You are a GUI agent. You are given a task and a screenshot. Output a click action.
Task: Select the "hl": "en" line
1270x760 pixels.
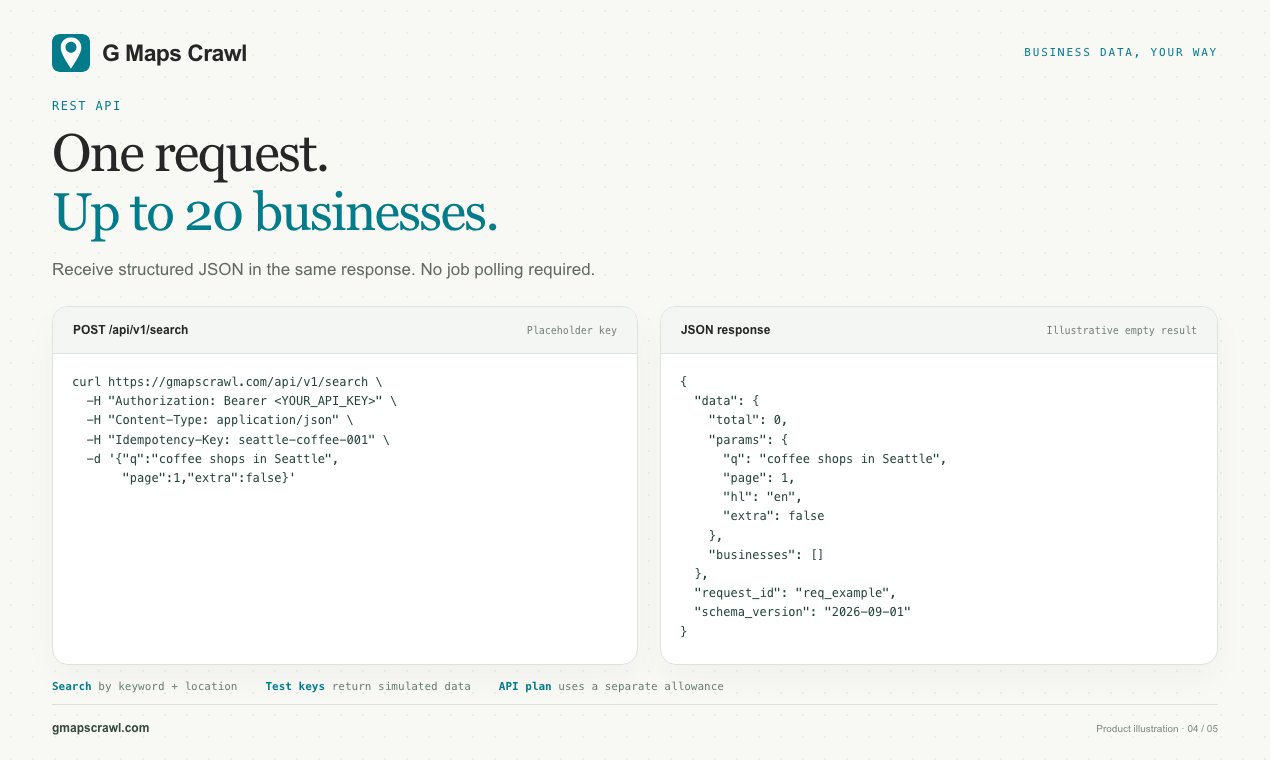[762, 497]
